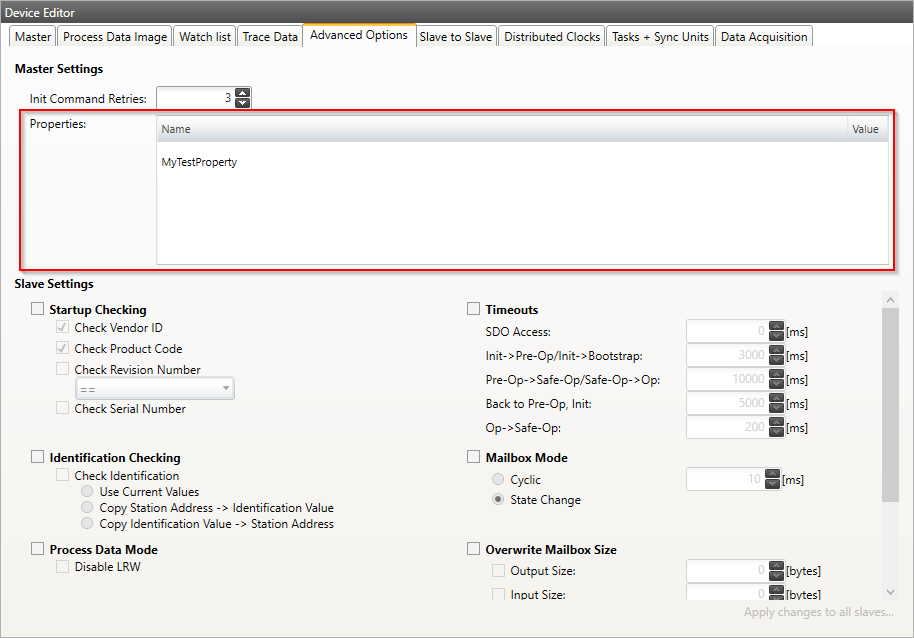Select MyTestProperty row in Properties
Image resolution: width=914 pixels, height=638 pixels.
click(x=200, y=162)
